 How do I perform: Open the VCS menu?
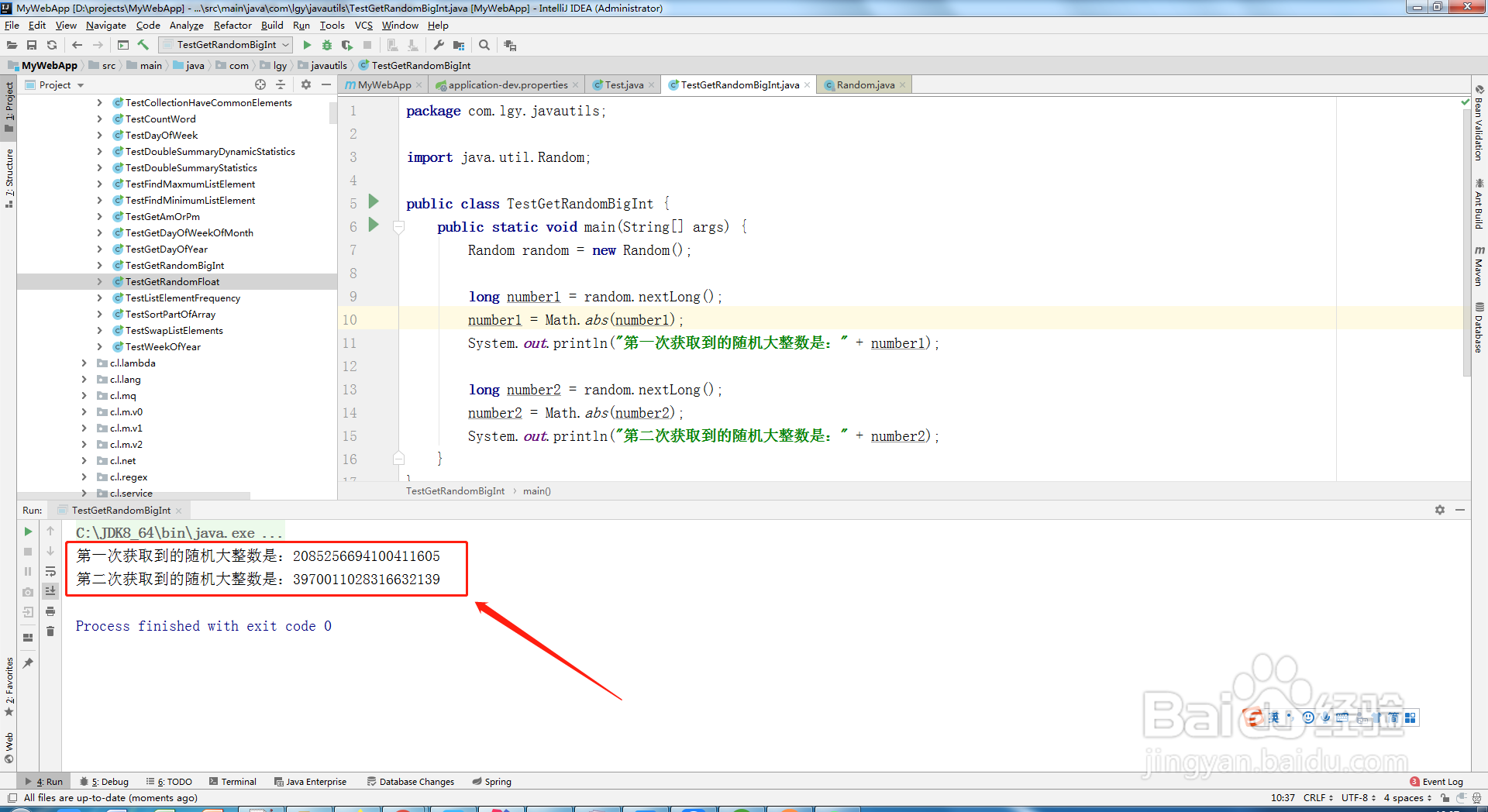coord(363,26)
